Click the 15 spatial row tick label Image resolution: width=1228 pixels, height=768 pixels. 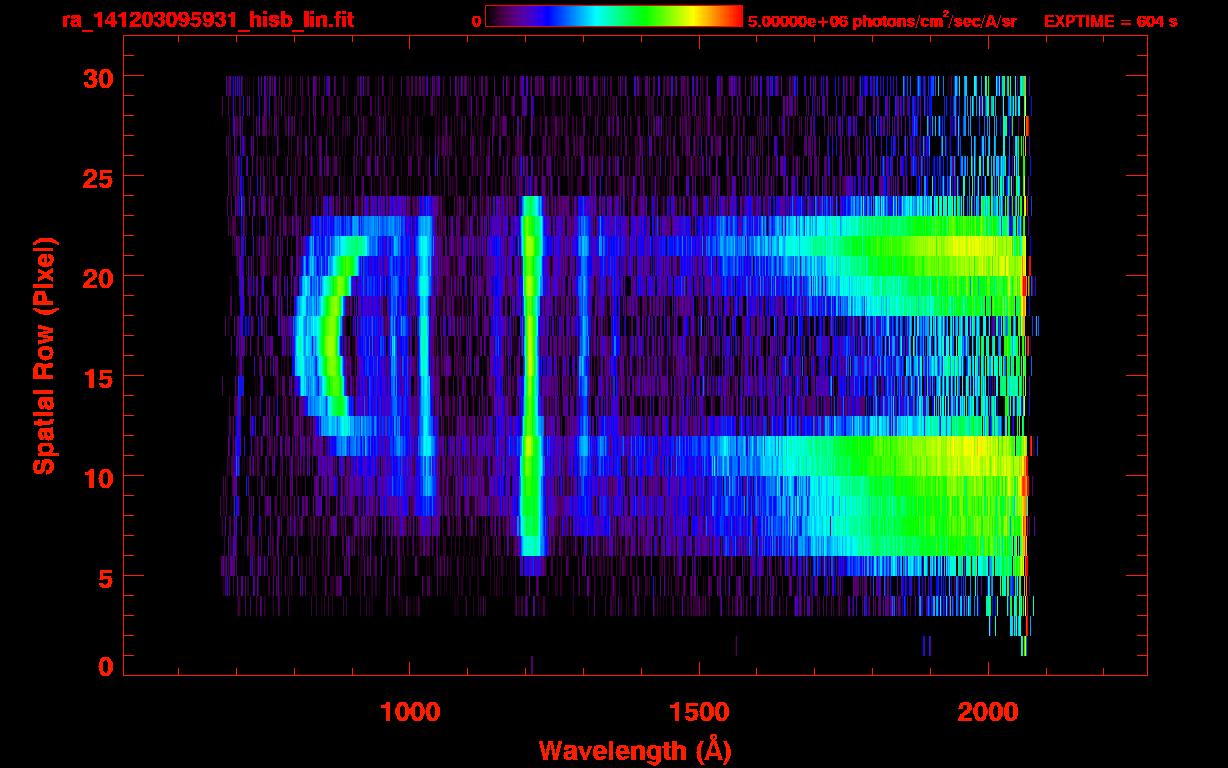pyautogui.click(x=97, y=377)
